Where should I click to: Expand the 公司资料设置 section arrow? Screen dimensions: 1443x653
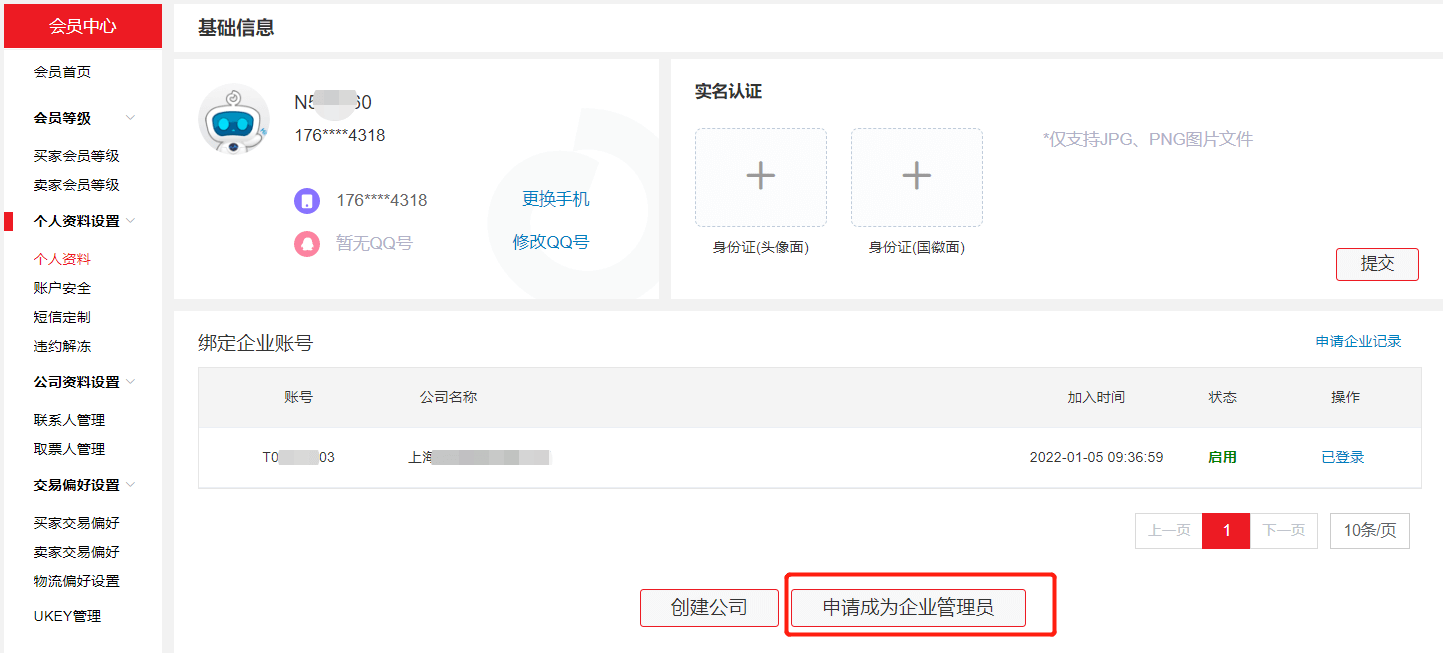pyautogui.click(x=130, y=382)
